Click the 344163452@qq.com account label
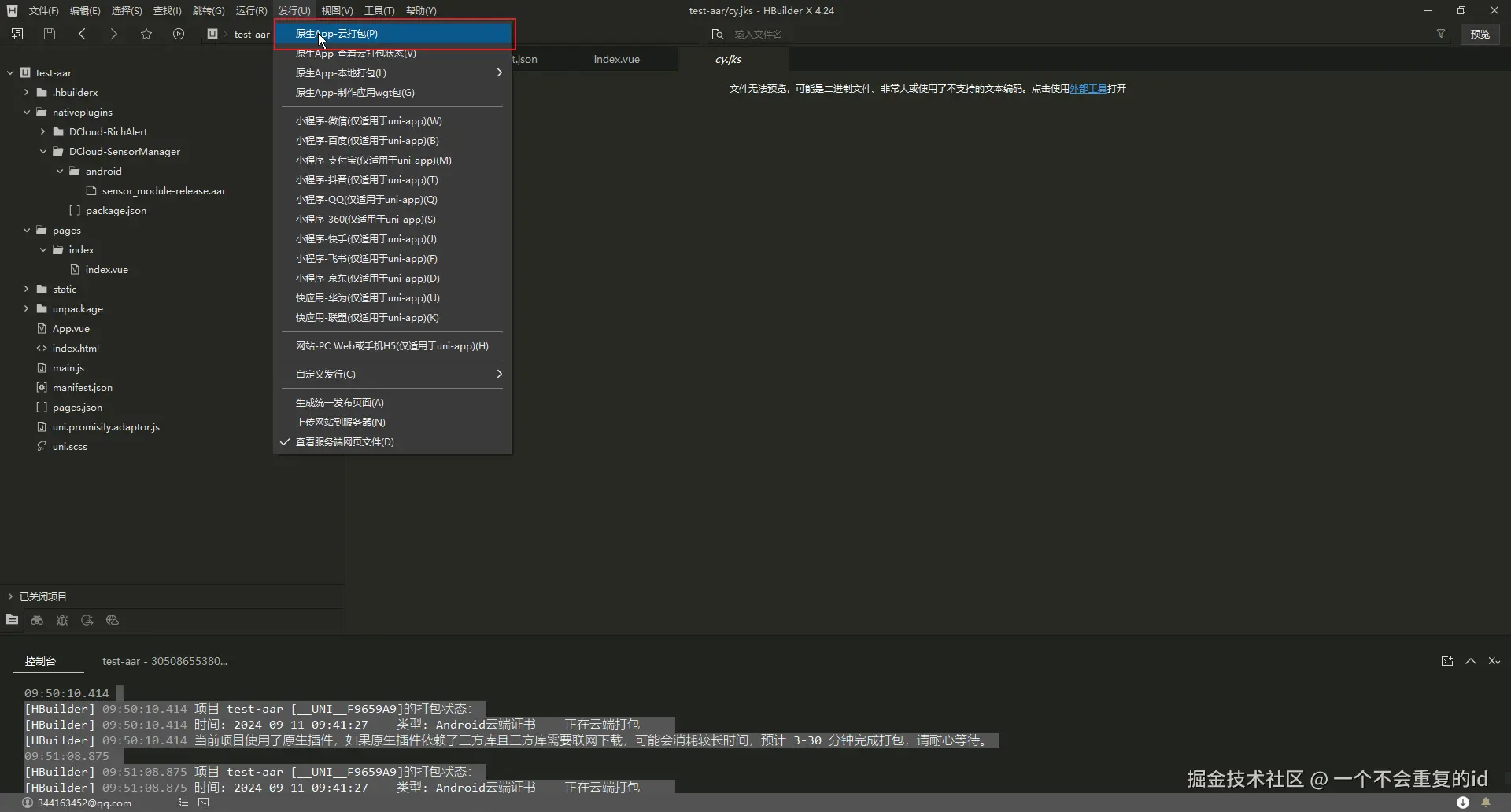1511x812 pixels. coord(84,803)
